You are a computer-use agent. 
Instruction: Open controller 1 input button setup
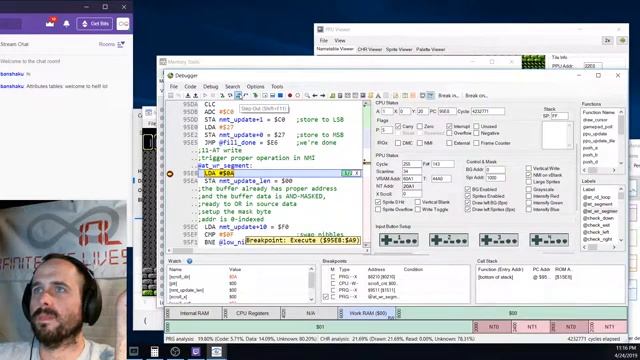click(398, 240)
